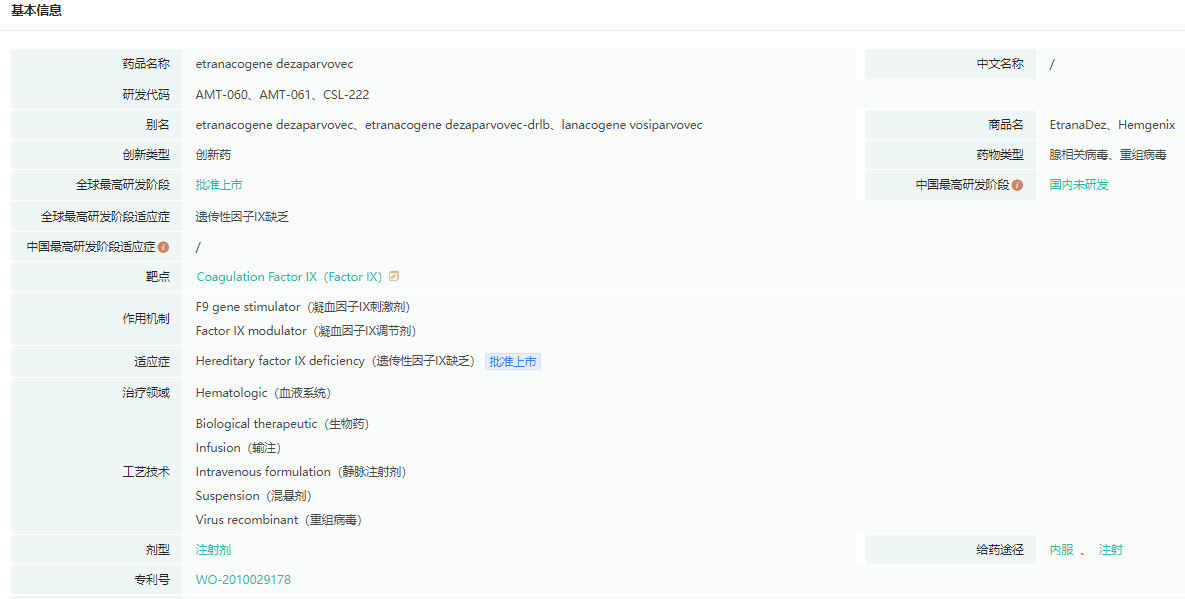Click the 工艺技术 field label
The height and width of the screenshot is (599, 1185).
[x=146, y=472]
